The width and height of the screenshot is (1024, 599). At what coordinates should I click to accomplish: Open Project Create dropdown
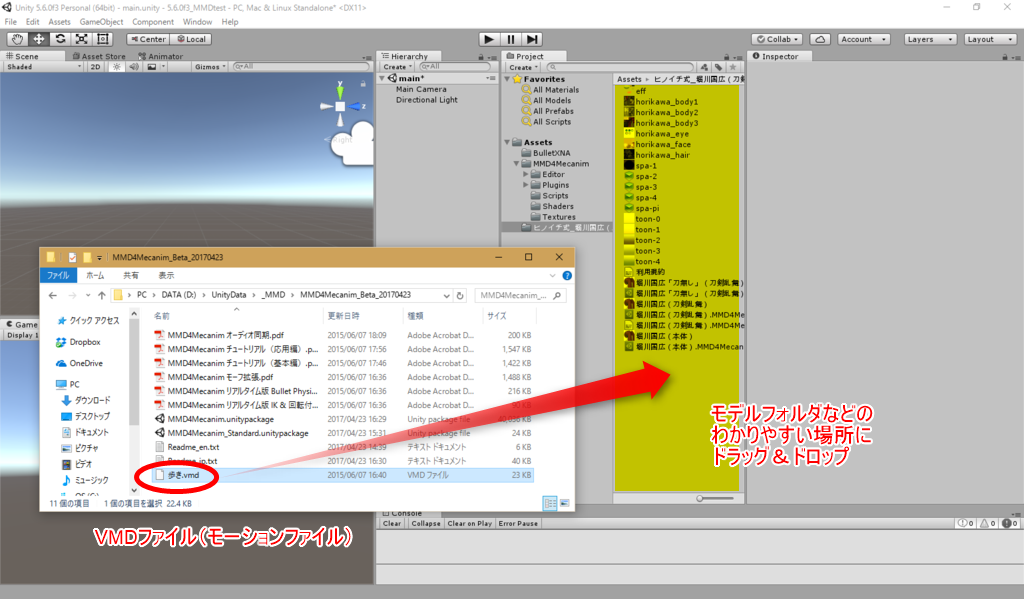523,67
